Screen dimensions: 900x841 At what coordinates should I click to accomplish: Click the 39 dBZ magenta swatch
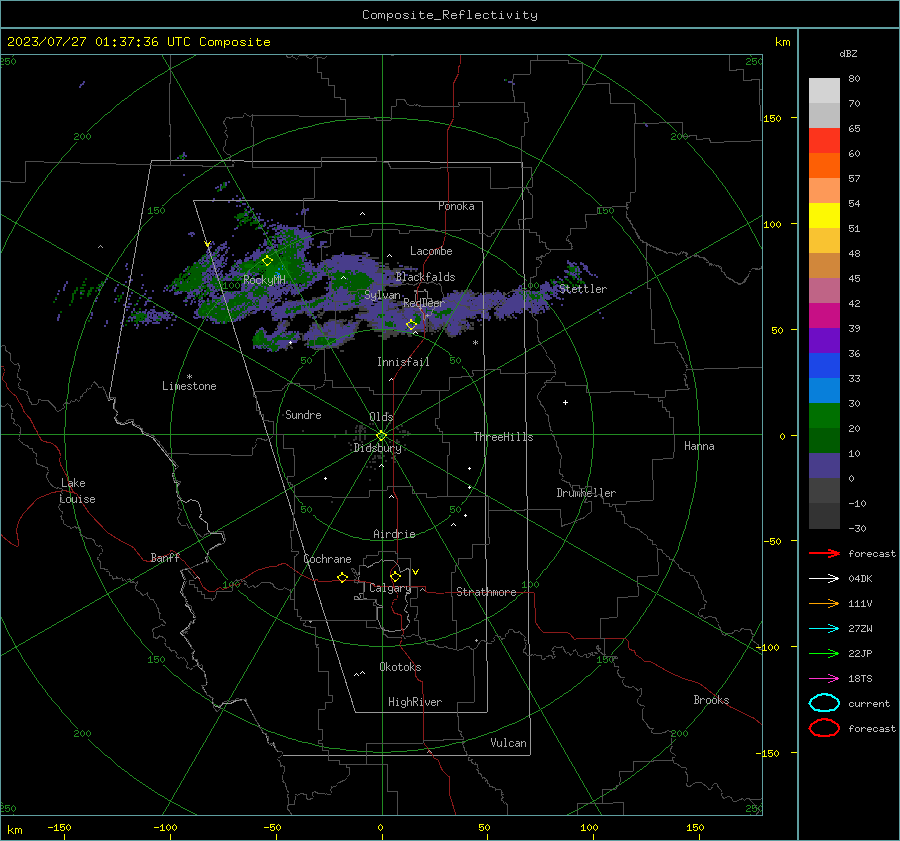point(824,315)
